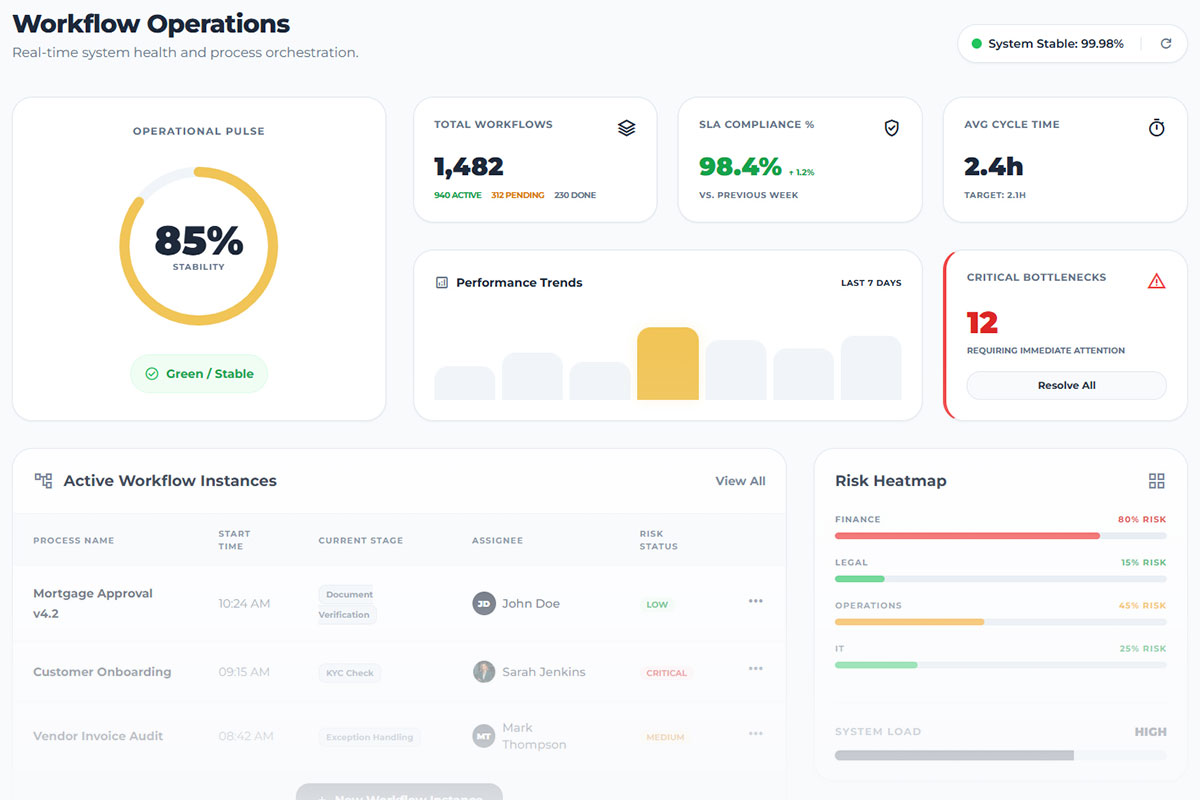Click John Doe's JD avatar
Viewport: 1200px width, 800px height.
(x=484, y=604)
